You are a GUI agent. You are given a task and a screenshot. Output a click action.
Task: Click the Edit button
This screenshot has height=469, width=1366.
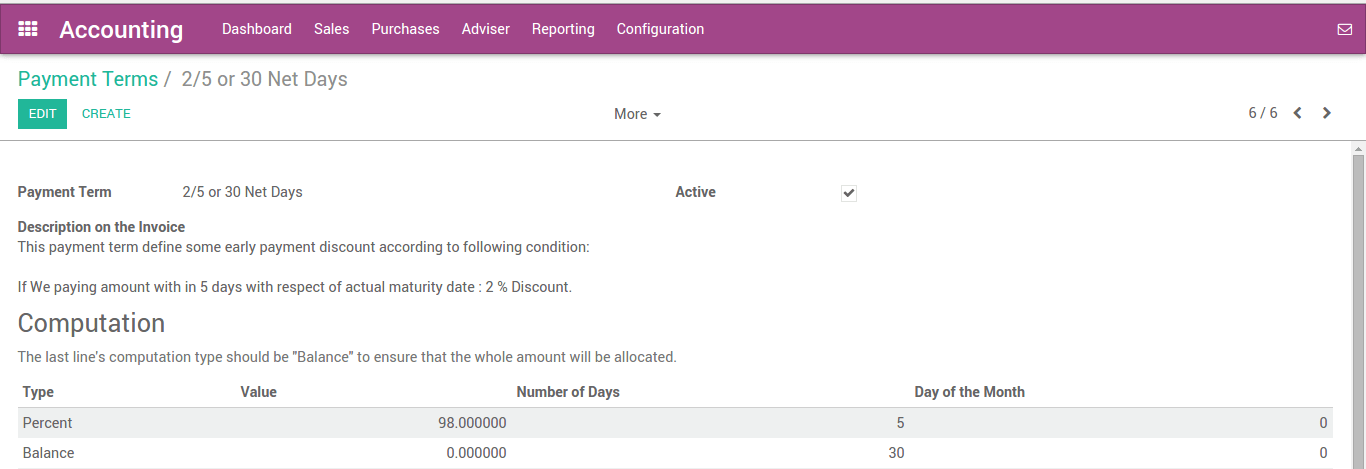[x=42, y=114]
